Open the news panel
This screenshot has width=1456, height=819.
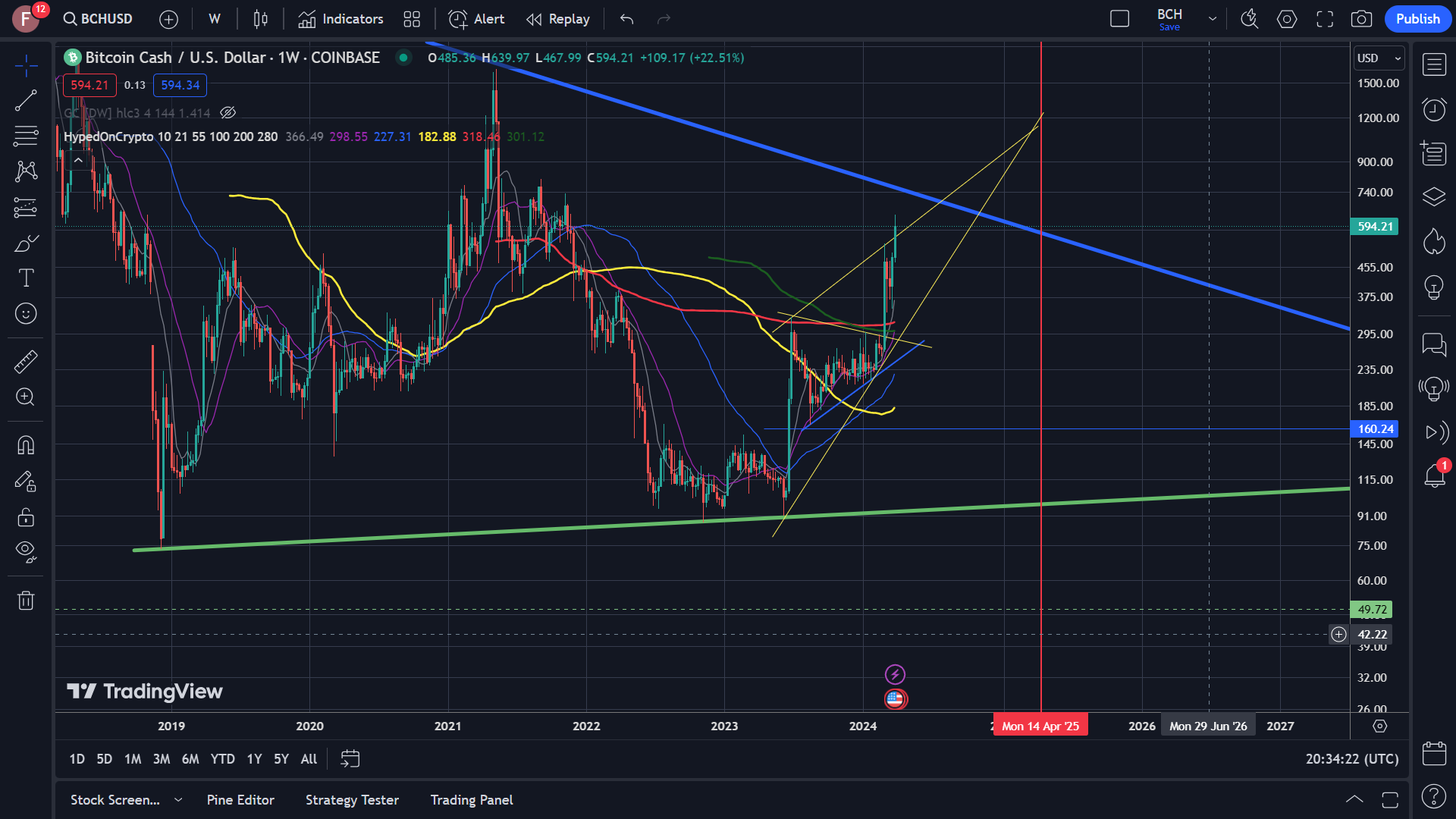pyautogui.click(x=1434, y=153)
